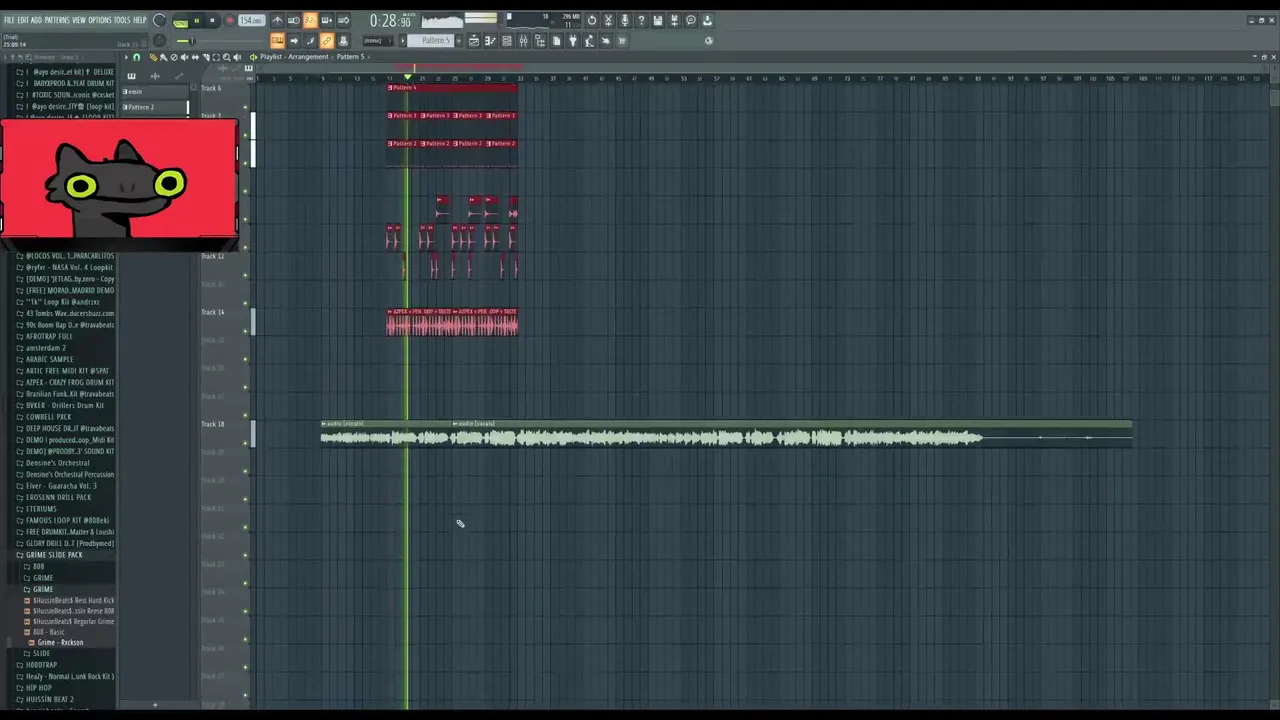Select the playlist draw pencil tool
Viewport: 1280px width, 720px height.
[153, 57]
